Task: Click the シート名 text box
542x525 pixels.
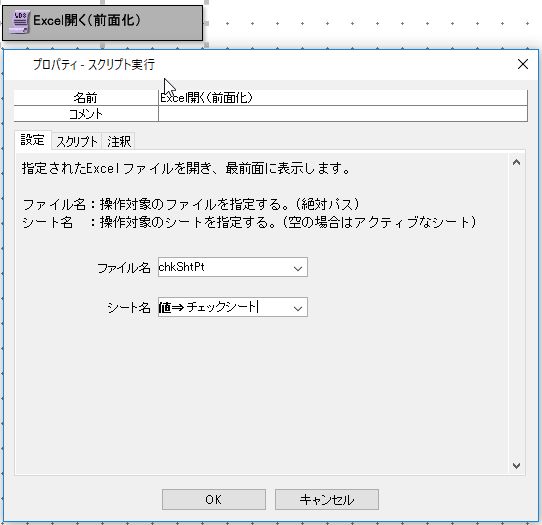Action: click(224, 307)
